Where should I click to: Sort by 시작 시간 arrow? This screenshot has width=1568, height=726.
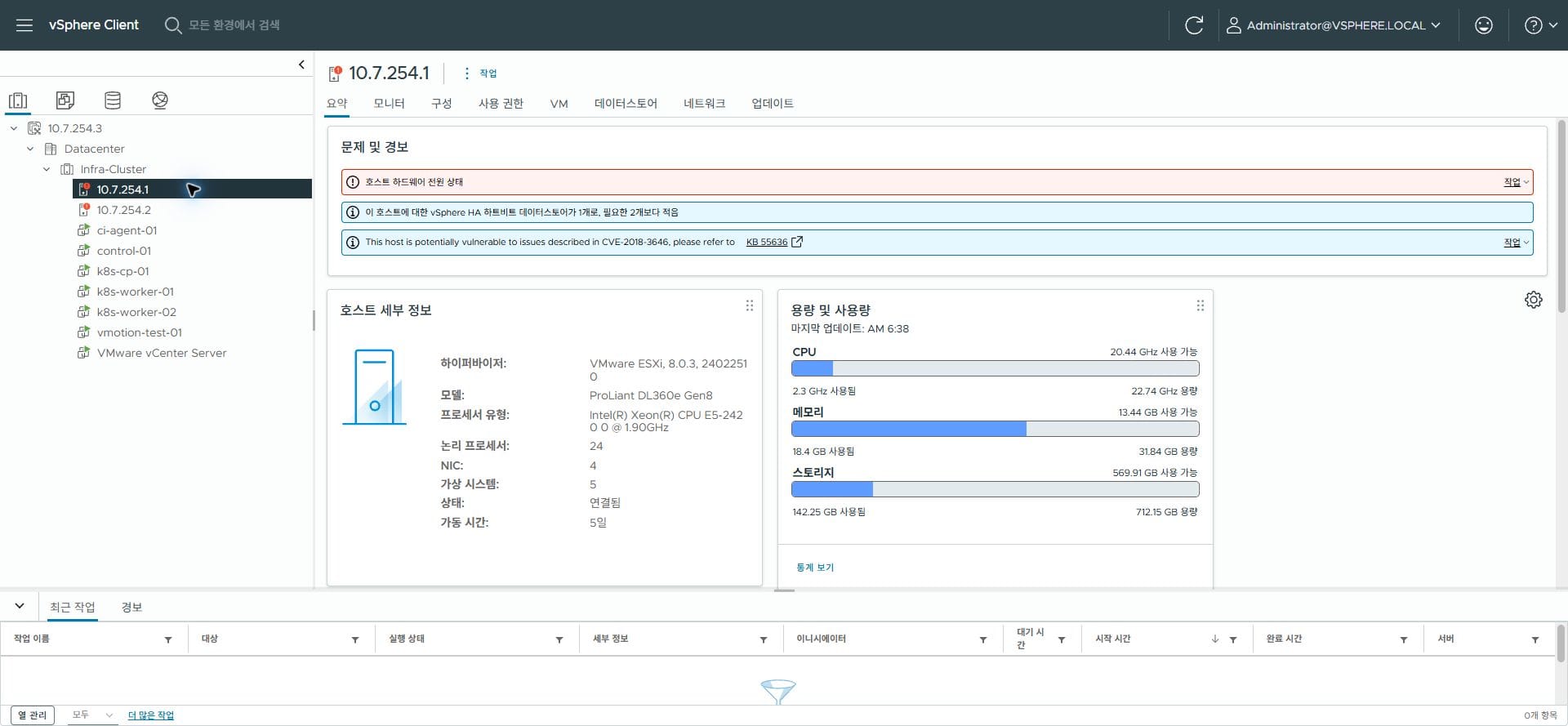(1215, 639)
